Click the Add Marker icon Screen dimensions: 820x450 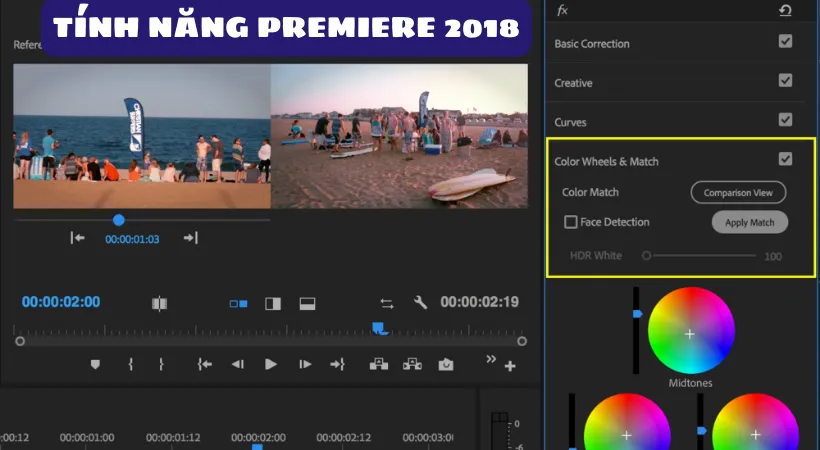95,364
